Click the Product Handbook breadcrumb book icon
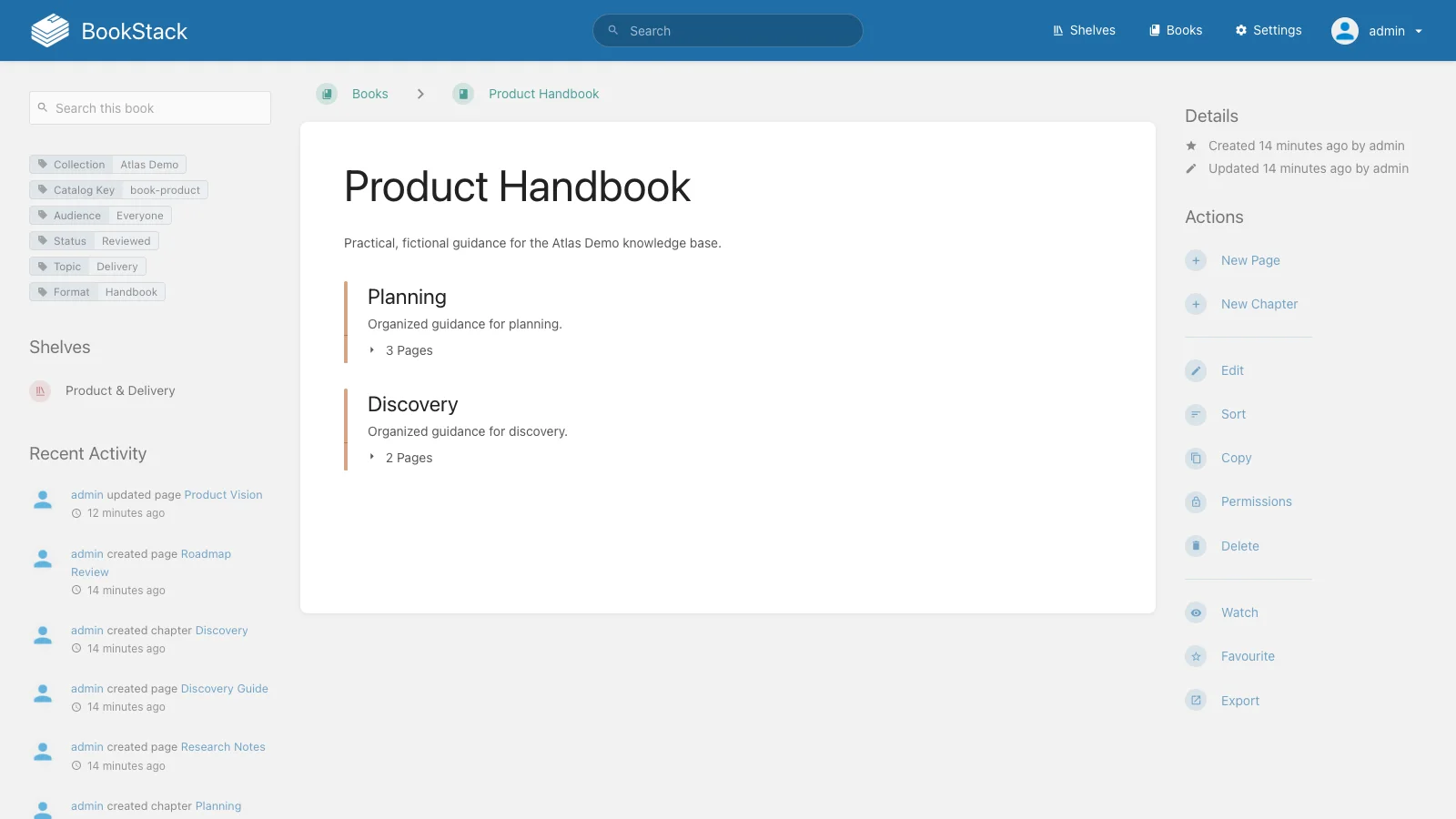The image size is (1456, 819). coord(463,94)
